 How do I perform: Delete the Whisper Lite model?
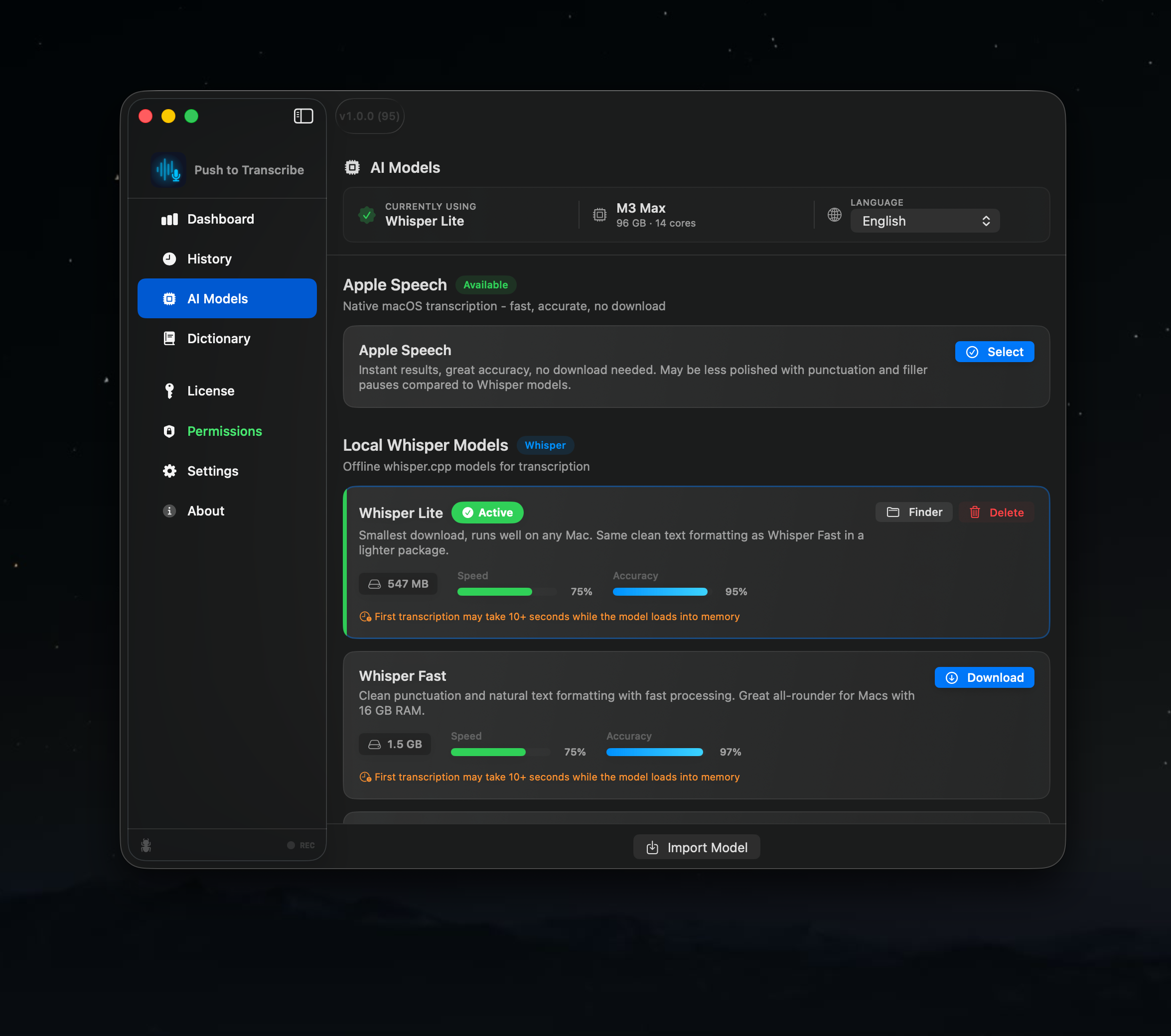(996, 513)
